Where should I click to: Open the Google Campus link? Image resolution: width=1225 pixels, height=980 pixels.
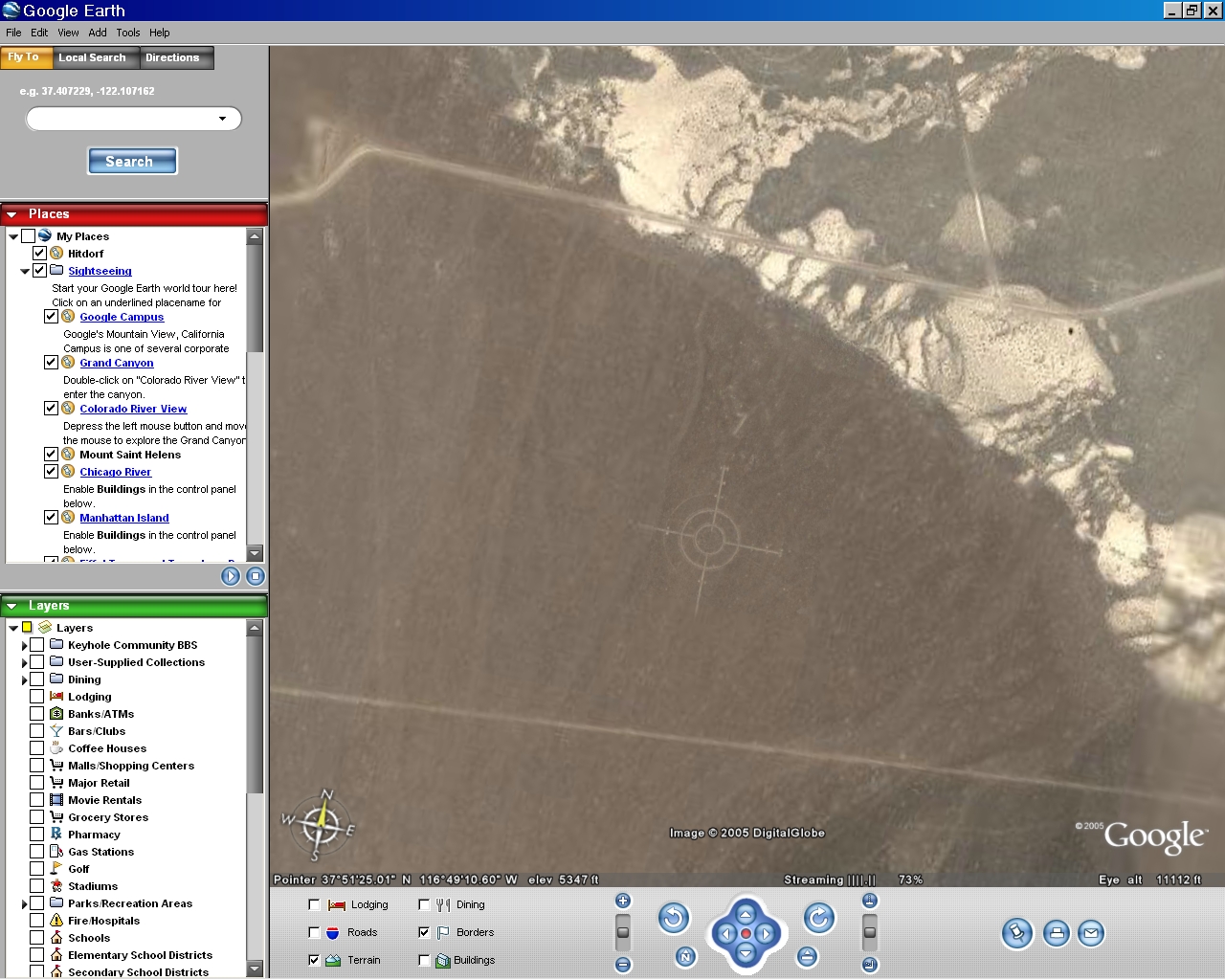[x=122, y=317]
